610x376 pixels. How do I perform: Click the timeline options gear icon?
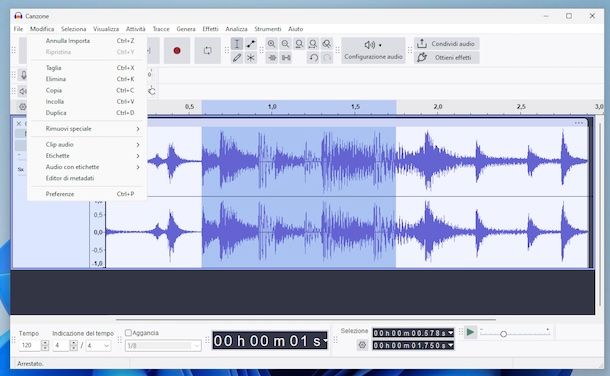(x=23, y=107)
